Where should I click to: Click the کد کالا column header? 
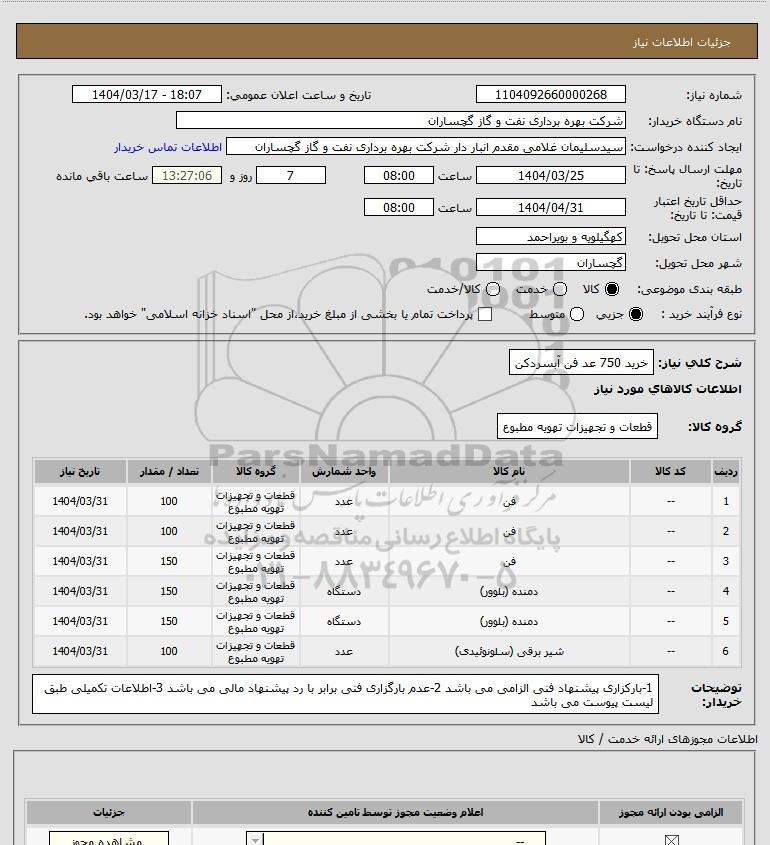pos(670,471)
